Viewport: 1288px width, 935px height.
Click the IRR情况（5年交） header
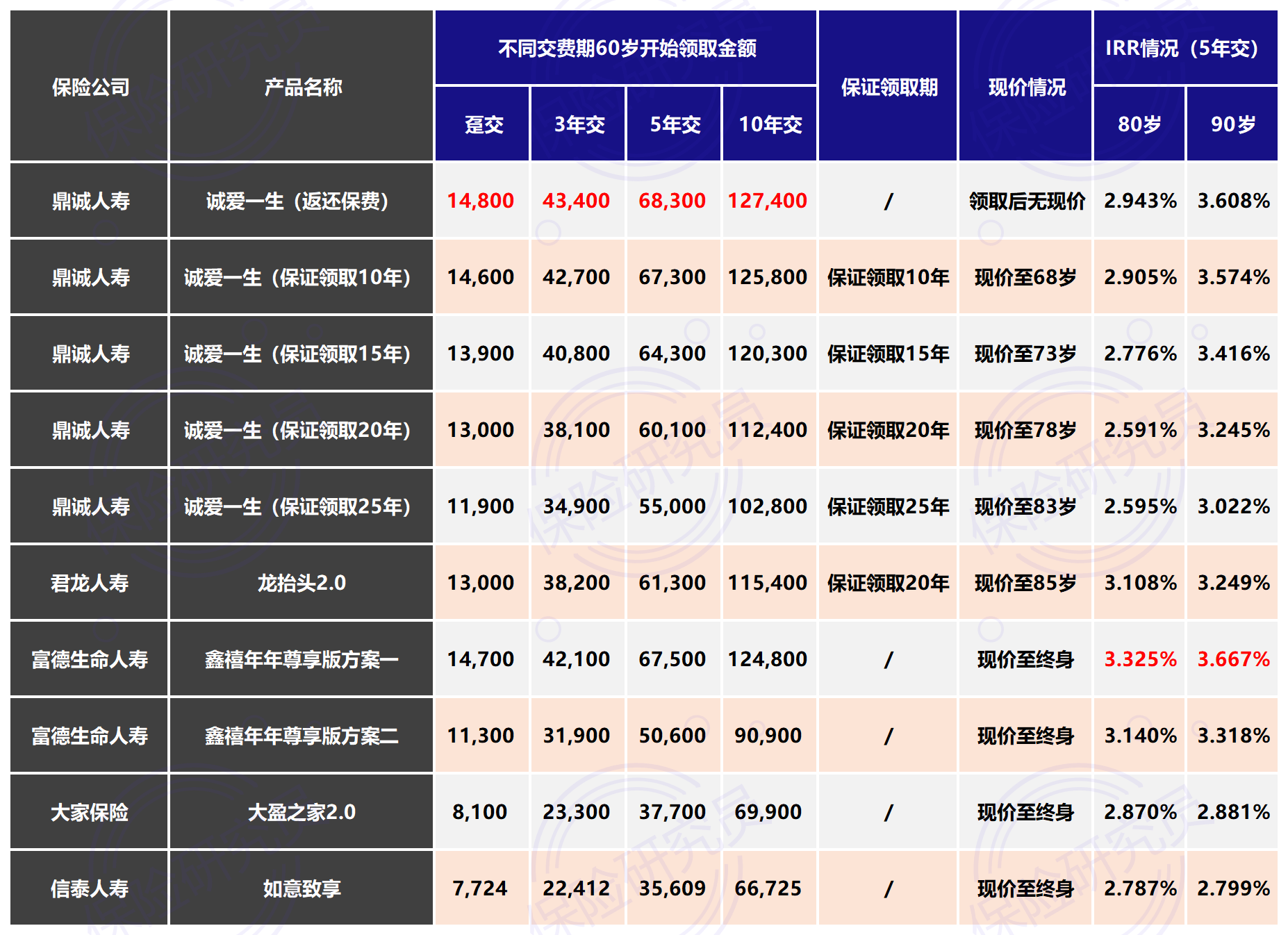pyautogui.click(x=1186, y=48)
